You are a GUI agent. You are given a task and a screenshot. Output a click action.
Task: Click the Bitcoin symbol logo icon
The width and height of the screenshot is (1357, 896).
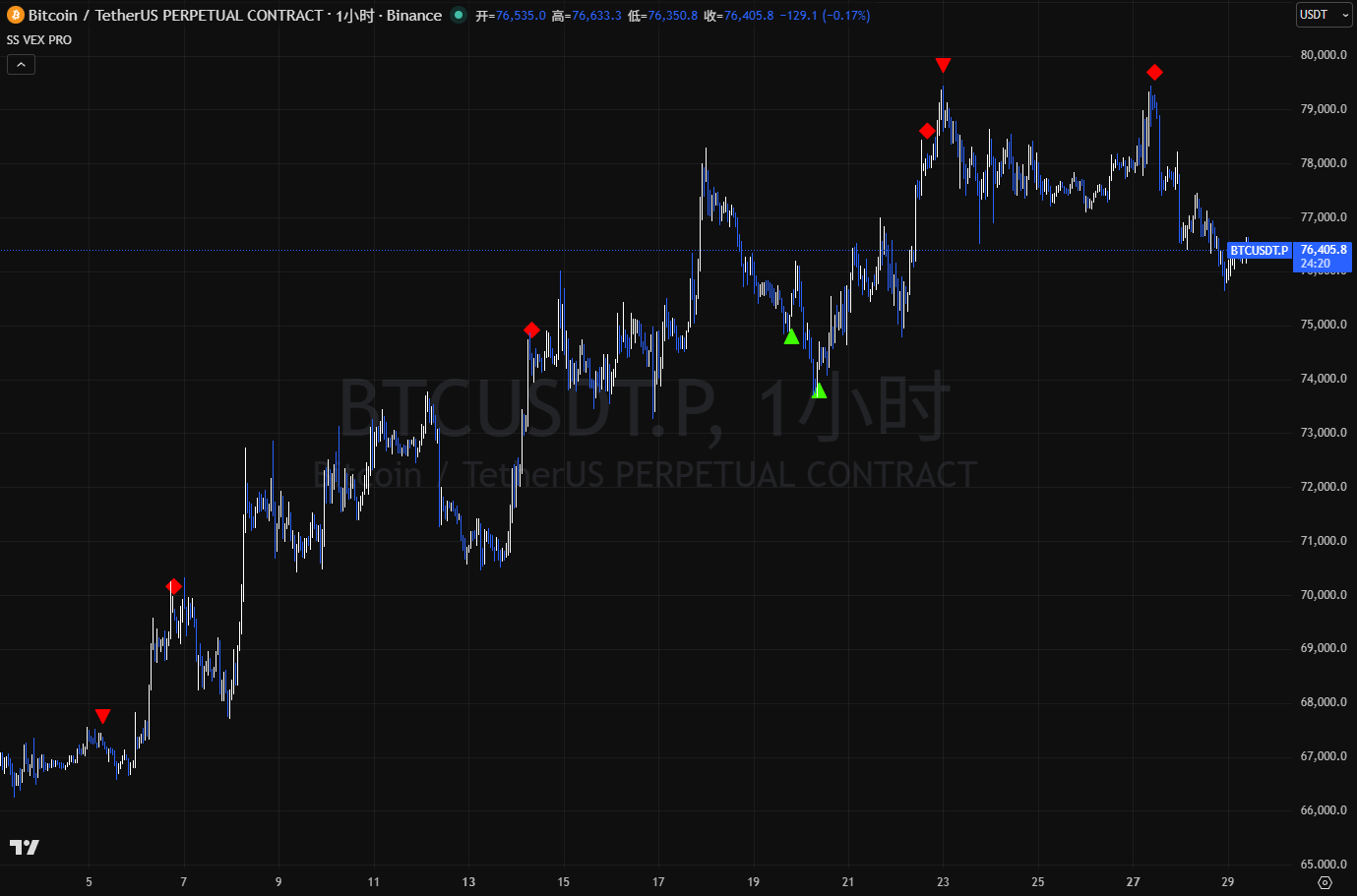(x=15, y=16)
